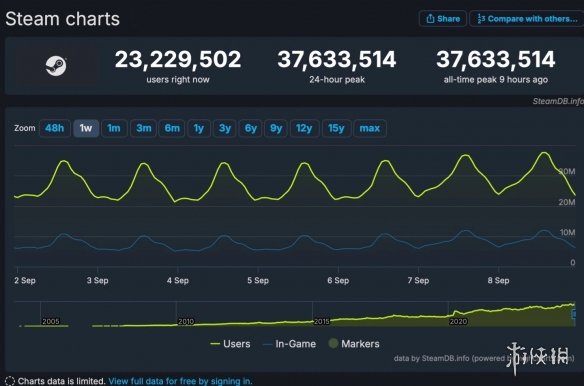Click the 2015 mark in range navigator
Image resolution: width=584 pixels, height=386 pixels.
(x=321, y=321)
